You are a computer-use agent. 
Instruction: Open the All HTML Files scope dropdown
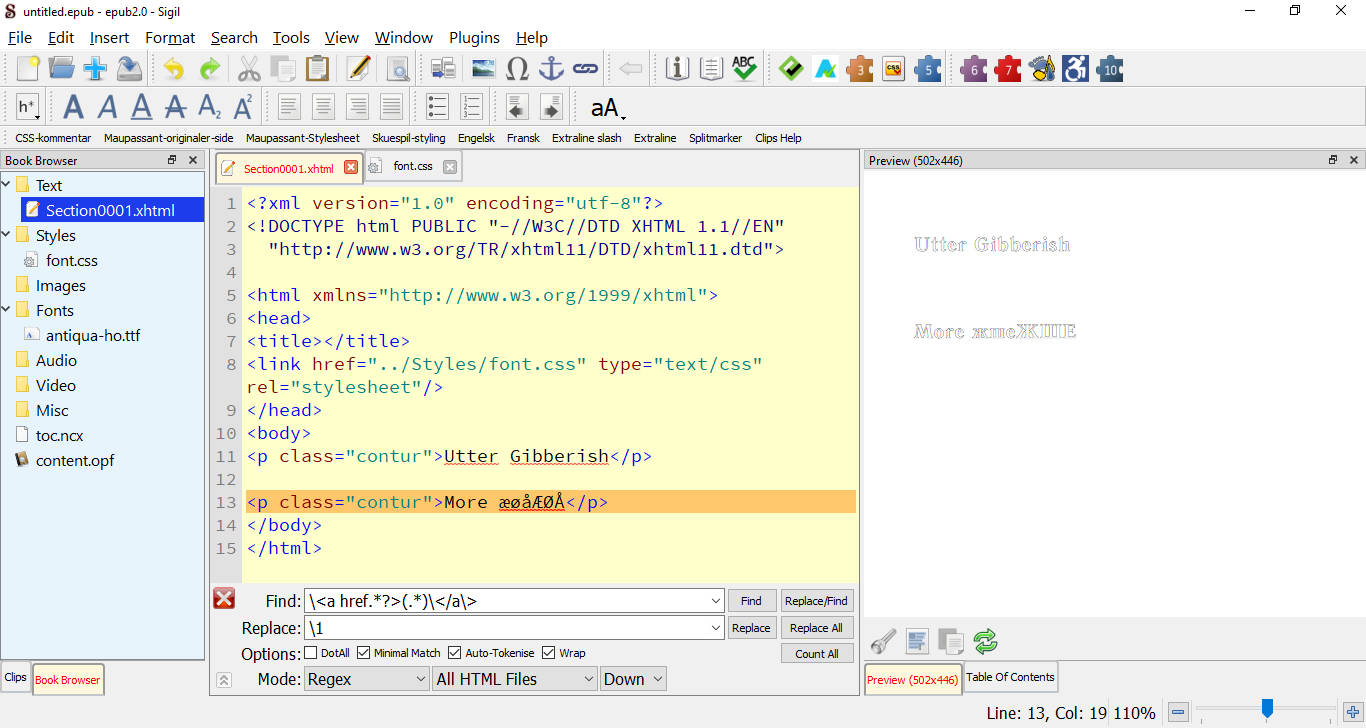click(515, 679)
